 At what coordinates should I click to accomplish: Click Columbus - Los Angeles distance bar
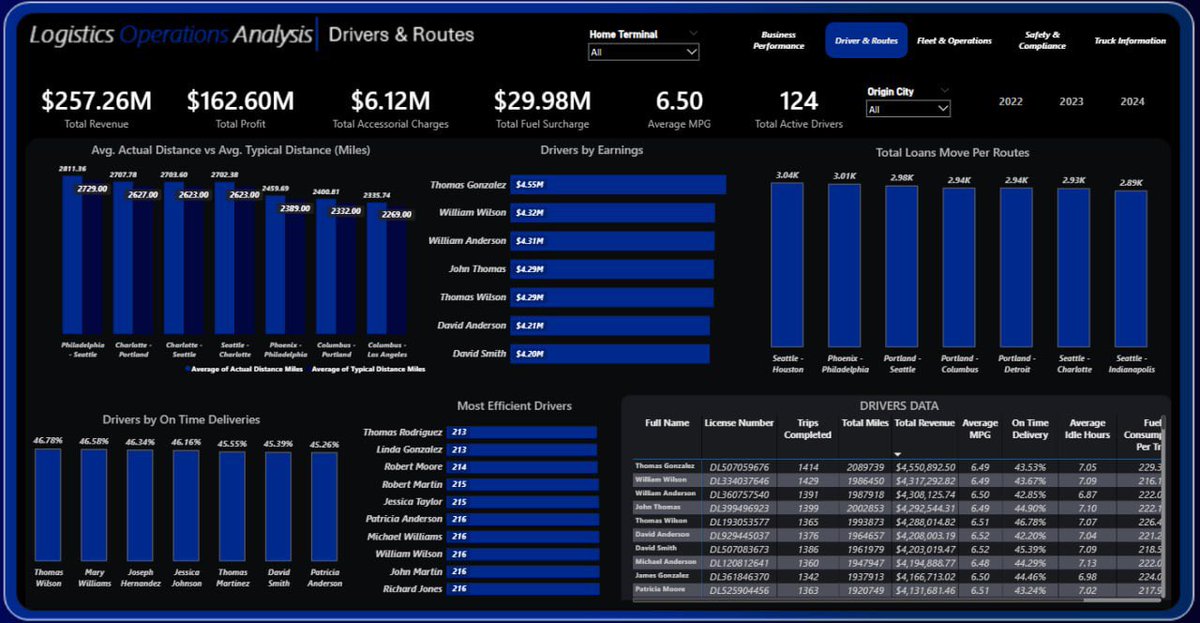(377, 268)
